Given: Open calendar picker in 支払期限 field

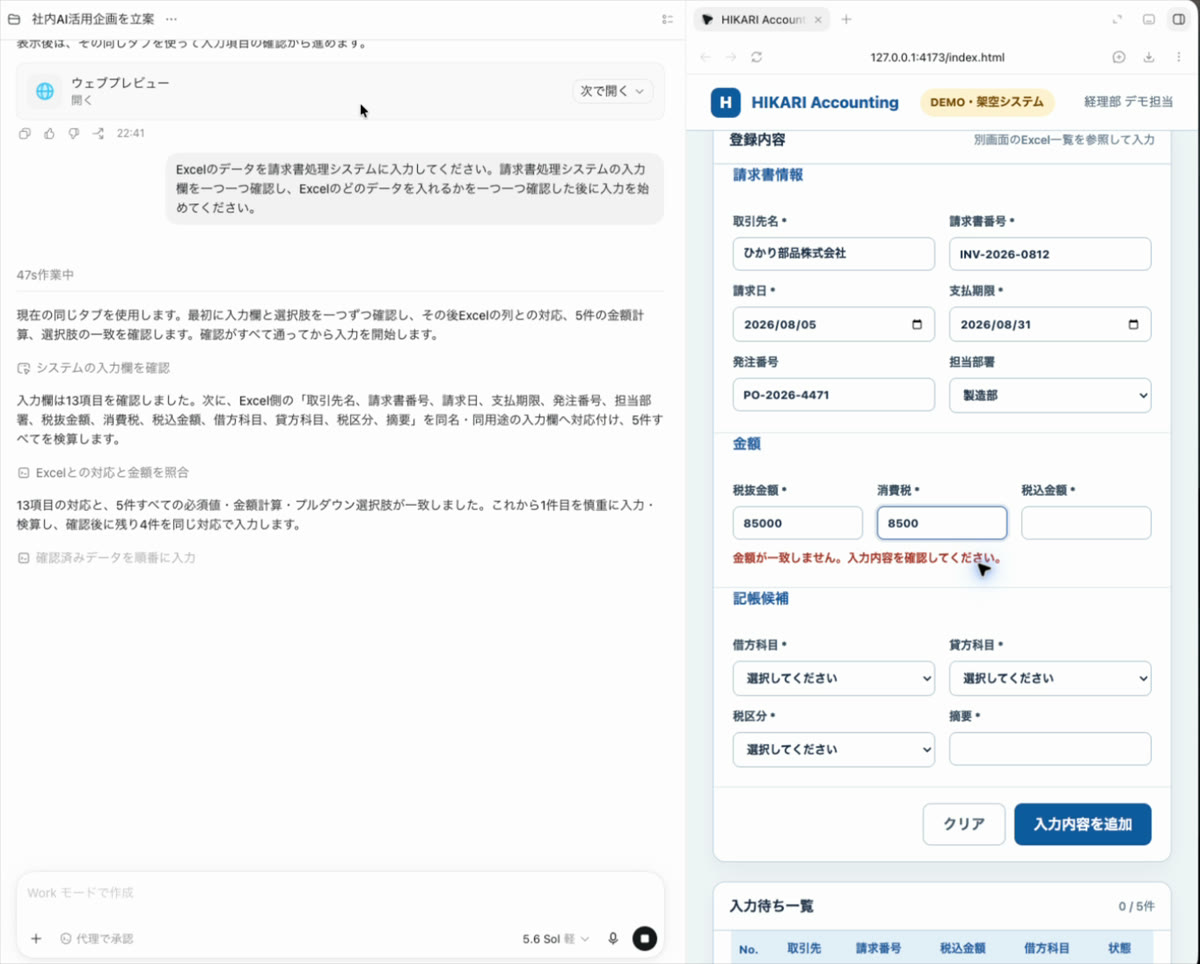Looking at the screenshot, I should [1133, 324].
